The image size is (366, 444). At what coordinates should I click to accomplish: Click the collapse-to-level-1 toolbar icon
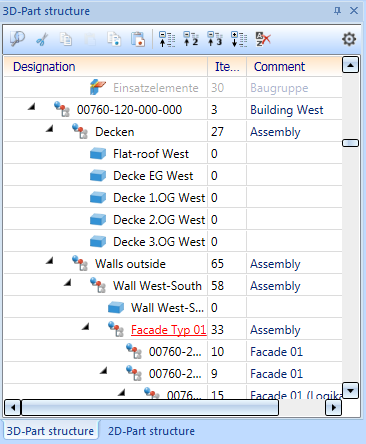(167, 39)
